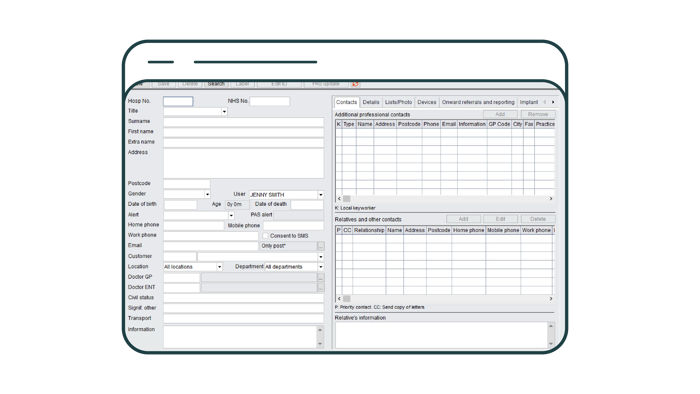The height and width of the screenshot is (394, 700).
Task: Click the Relative's information text area
Action: point(442,335)
